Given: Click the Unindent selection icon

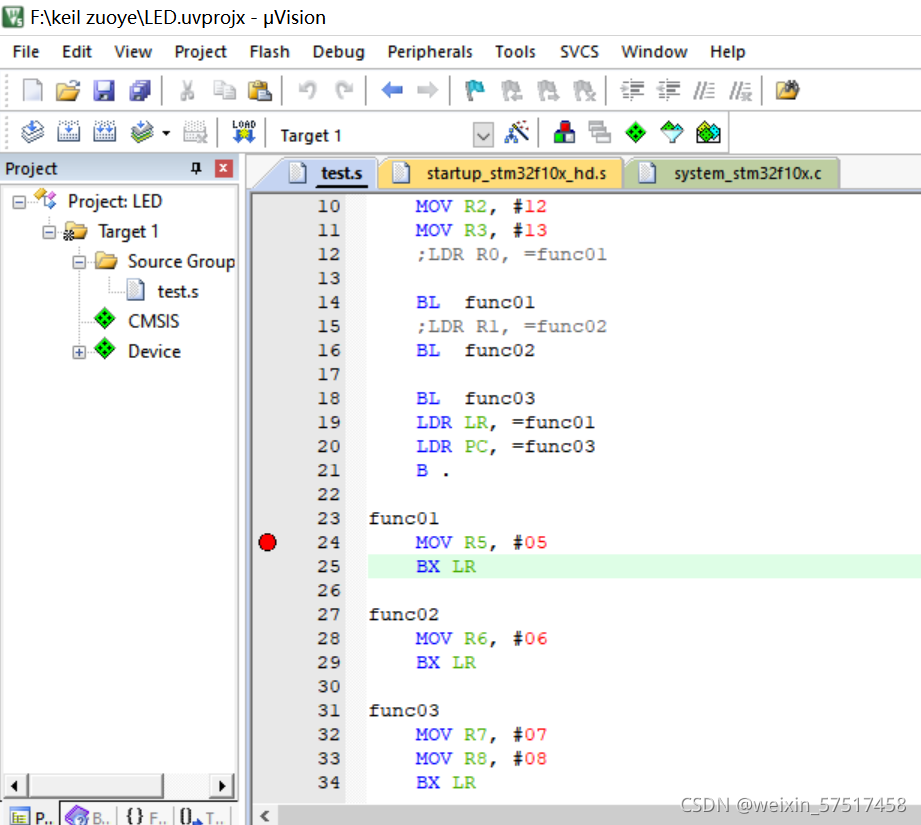Looking at the screenshot, I should point(668,90).
